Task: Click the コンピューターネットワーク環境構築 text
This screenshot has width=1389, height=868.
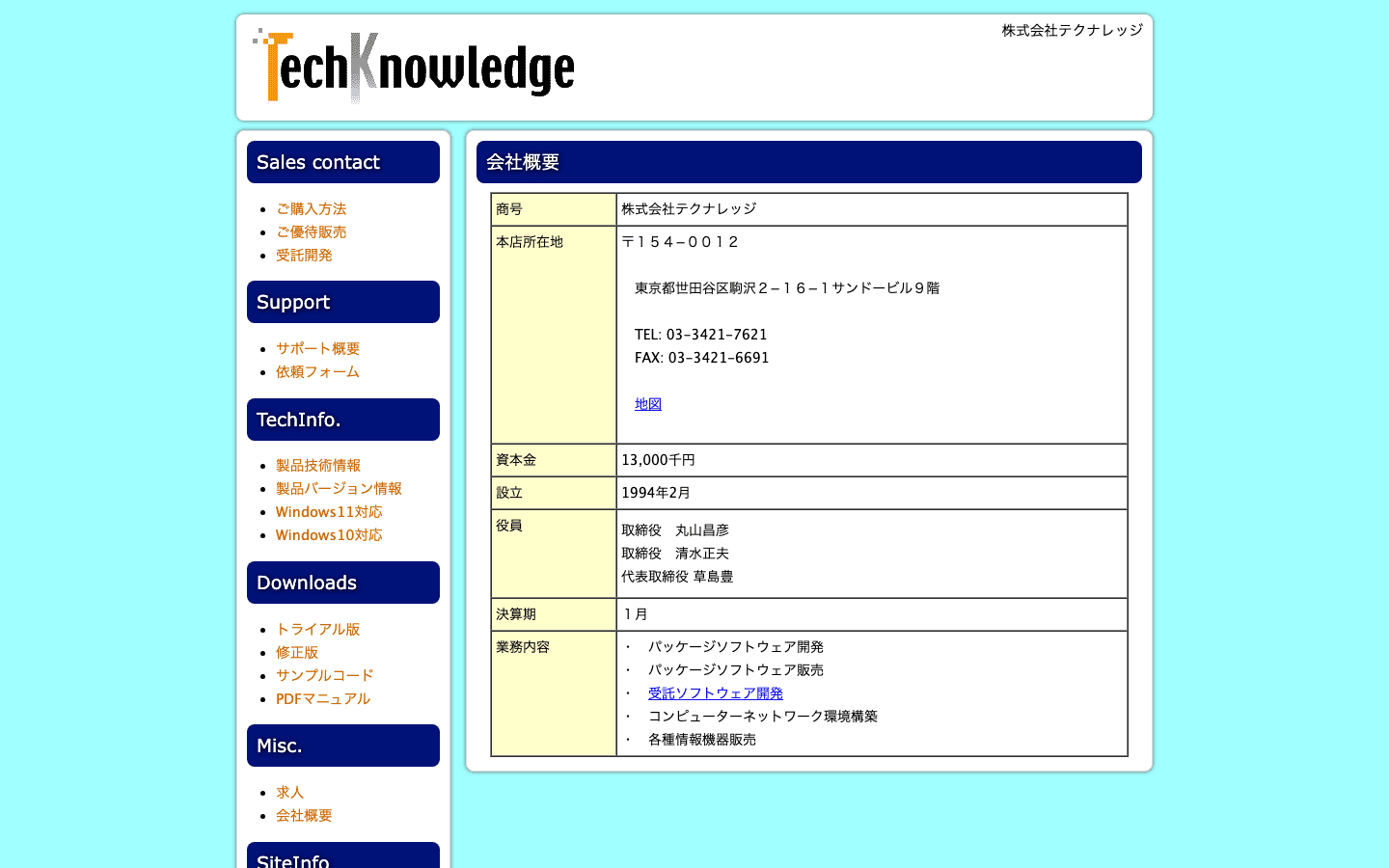Action: click(763, 717)
